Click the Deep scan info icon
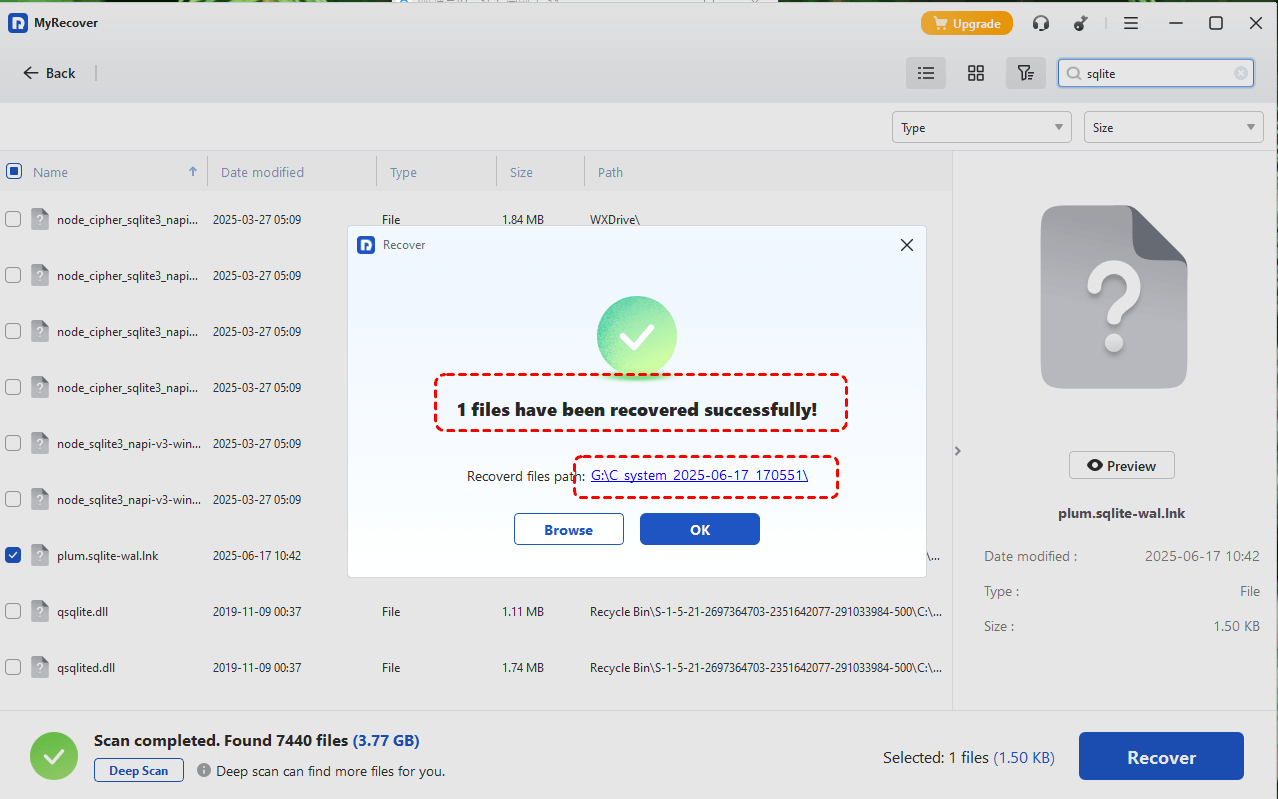Viewport: 1278px width, 799px height. click(x=204, y=770)
